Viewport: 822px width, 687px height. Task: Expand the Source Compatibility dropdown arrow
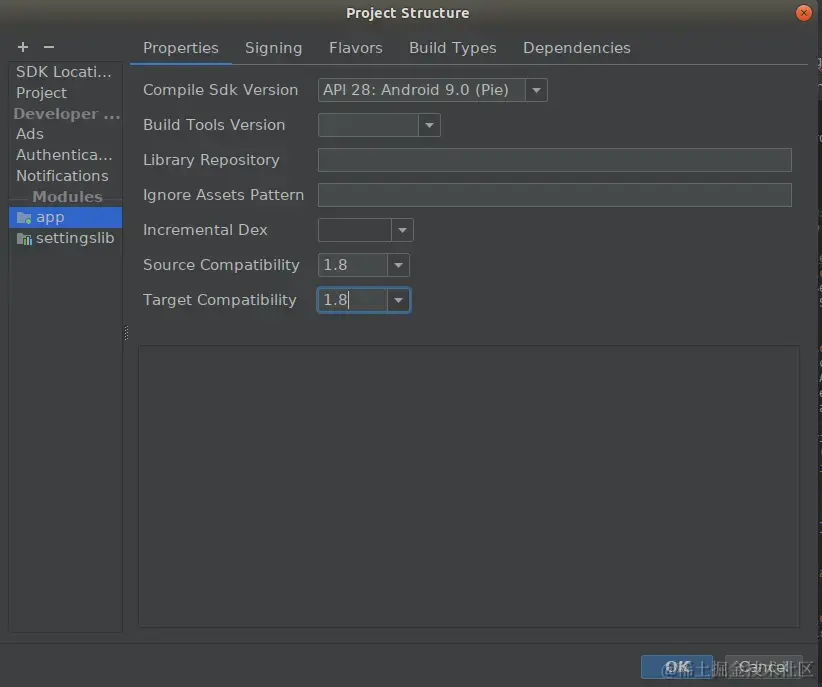tap(398, 265)
